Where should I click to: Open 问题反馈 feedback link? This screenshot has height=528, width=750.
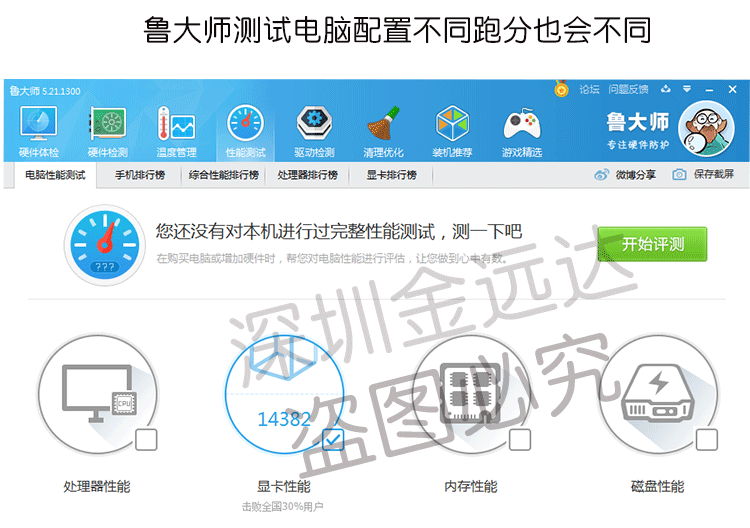tap(628, 89)
